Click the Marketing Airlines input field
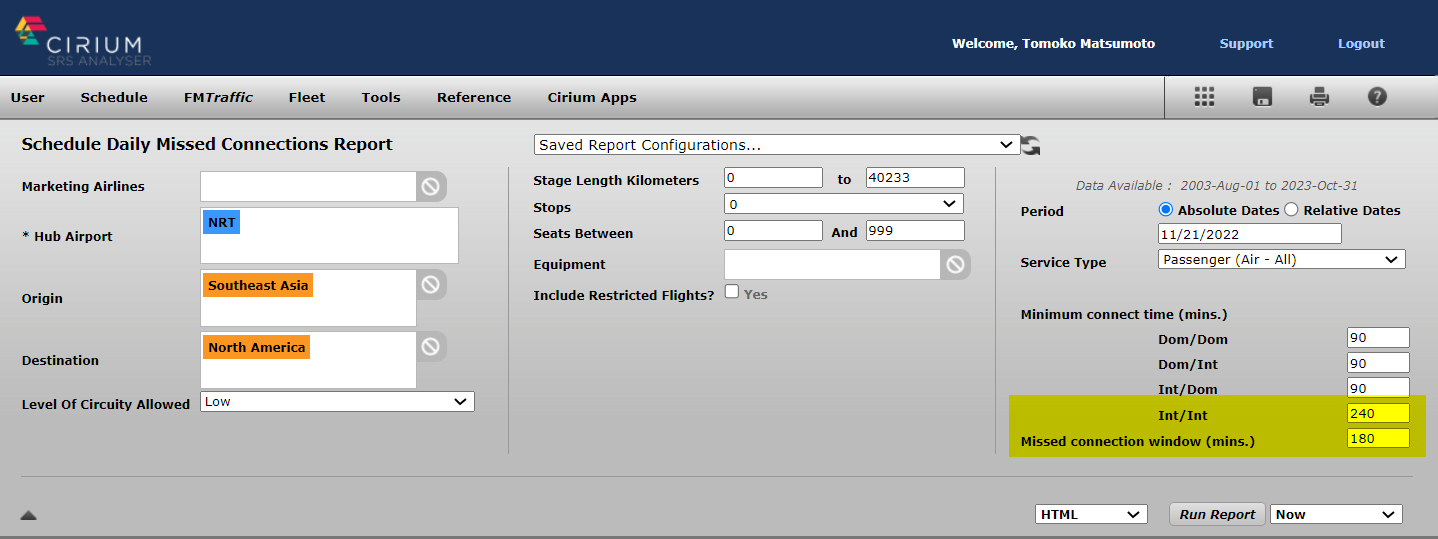Screen dimensions: 1438x539 pyautogui.click(x=308, y=186)
